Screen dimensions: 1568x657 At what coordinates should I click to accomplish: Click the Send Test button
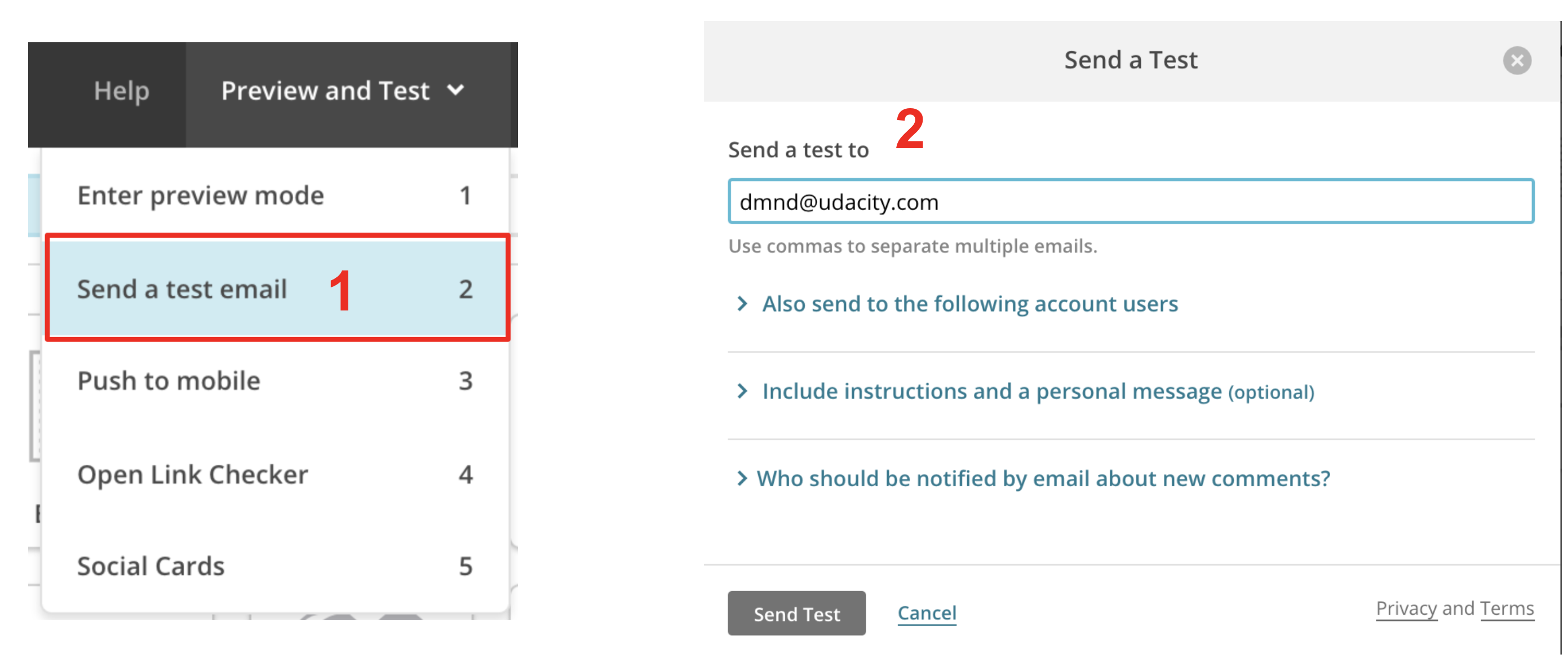(796, 614)
